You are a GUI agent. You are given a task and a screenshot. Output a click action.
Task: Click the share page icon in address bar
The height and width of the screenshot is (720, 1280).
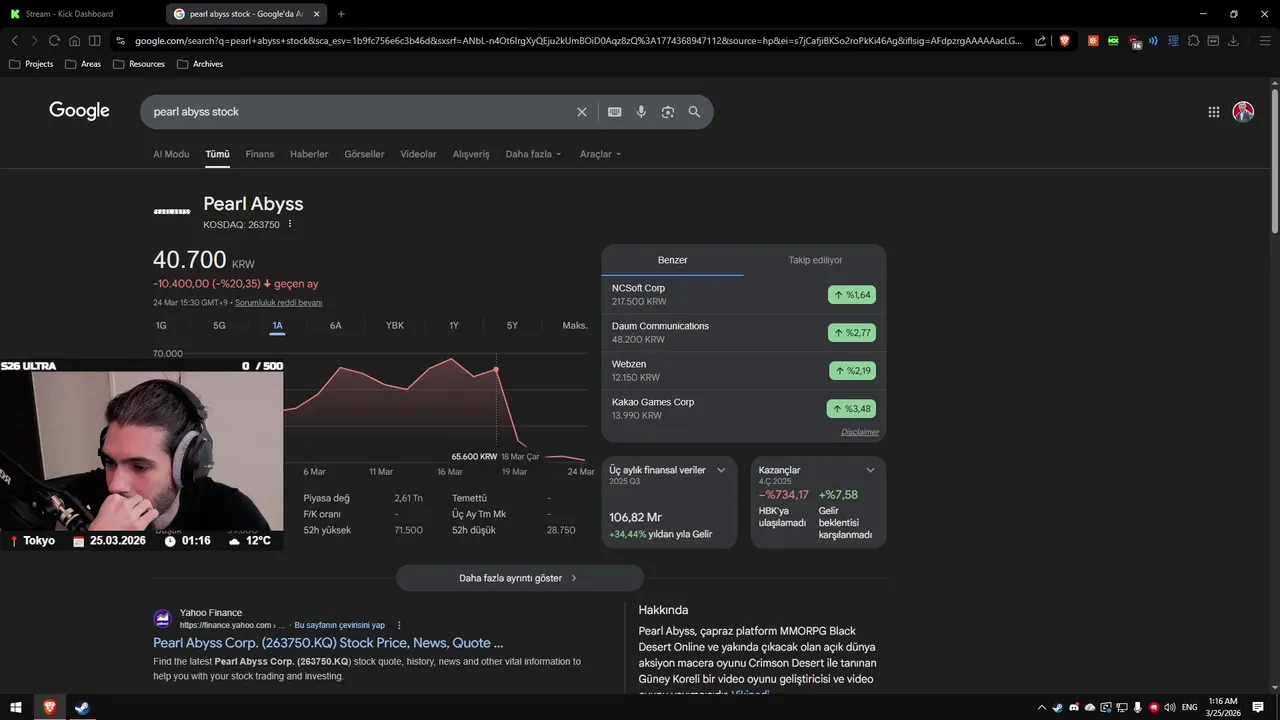[x=1041, y=41]
